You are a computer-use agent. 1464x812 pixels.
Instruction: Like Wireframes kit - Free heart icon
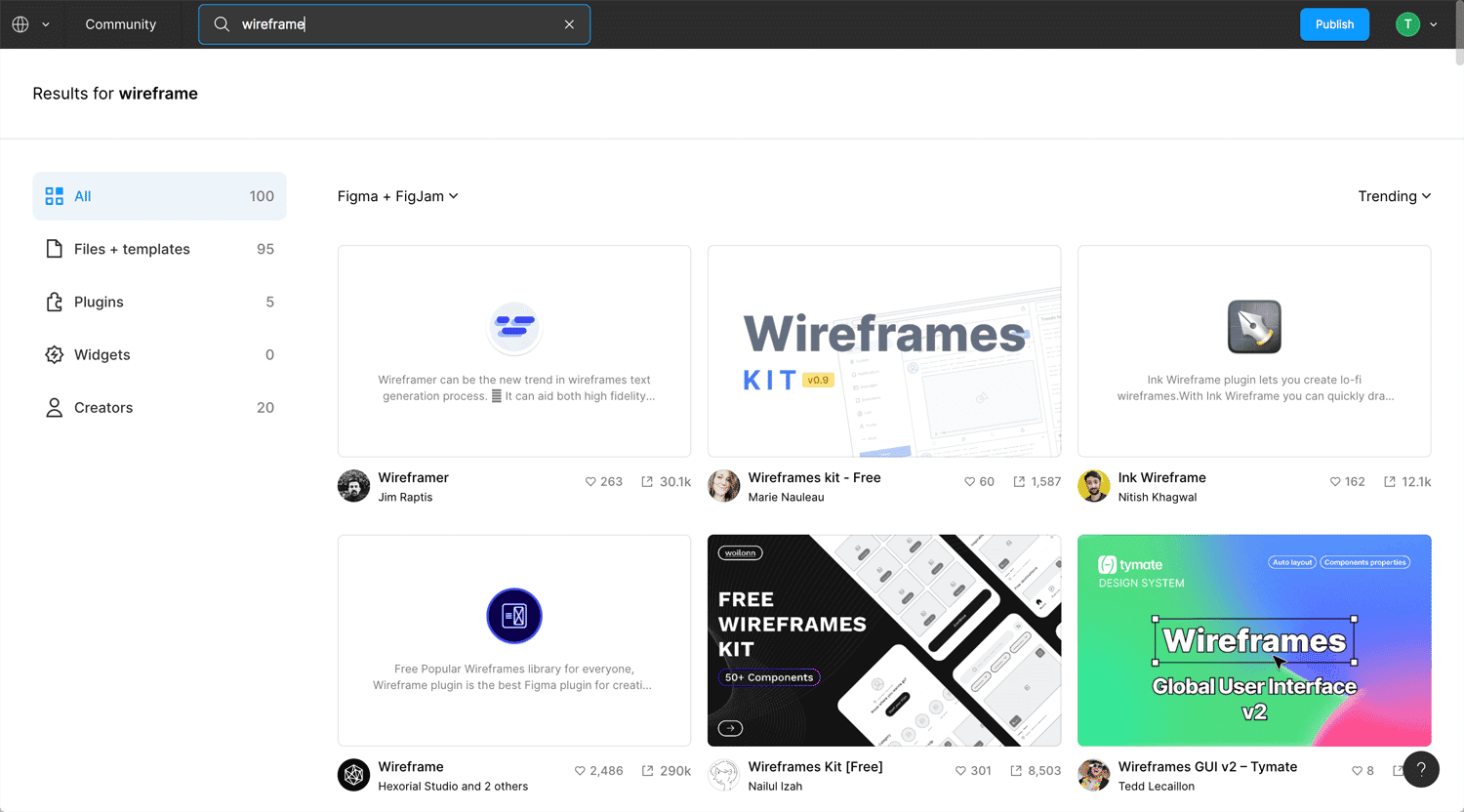click(969, 482)
